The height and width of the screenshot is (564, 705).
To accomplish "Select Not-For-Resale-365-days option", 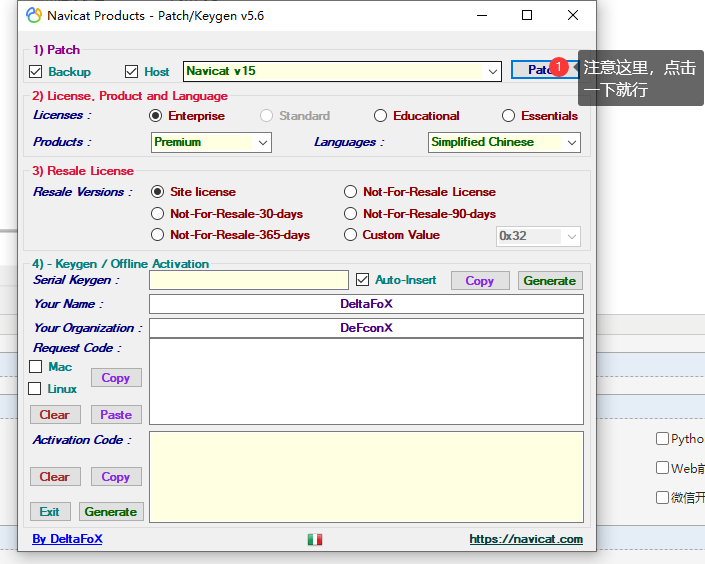I will [157, 235].
